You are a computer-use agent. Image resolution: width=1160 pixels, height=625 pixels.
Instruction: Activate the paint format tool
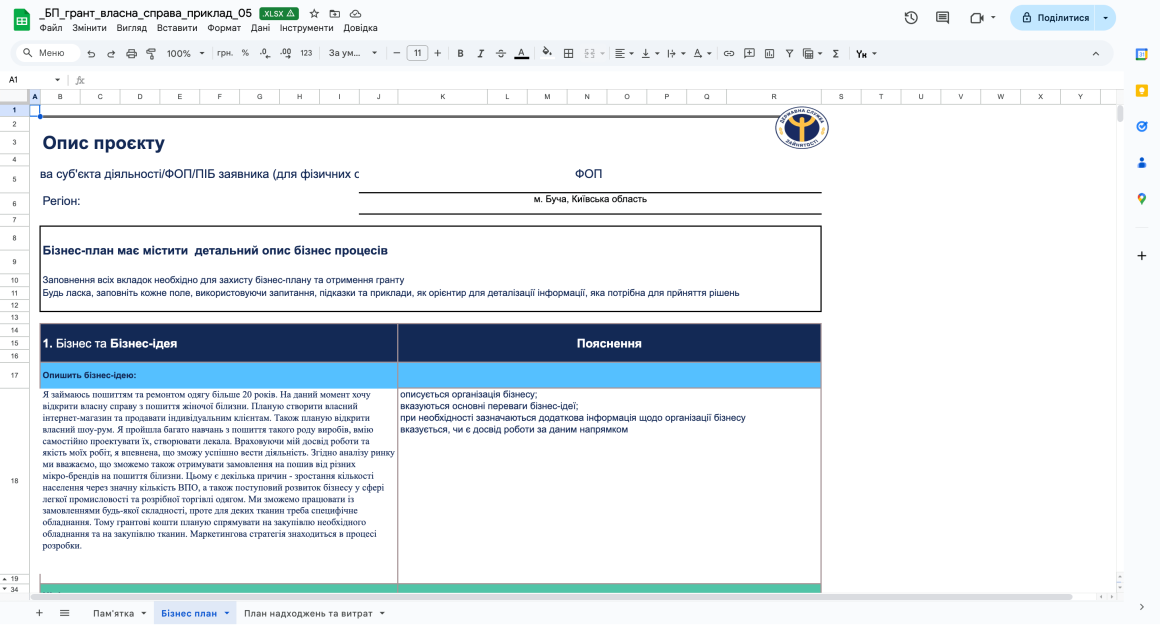click(x=151, y=53)
